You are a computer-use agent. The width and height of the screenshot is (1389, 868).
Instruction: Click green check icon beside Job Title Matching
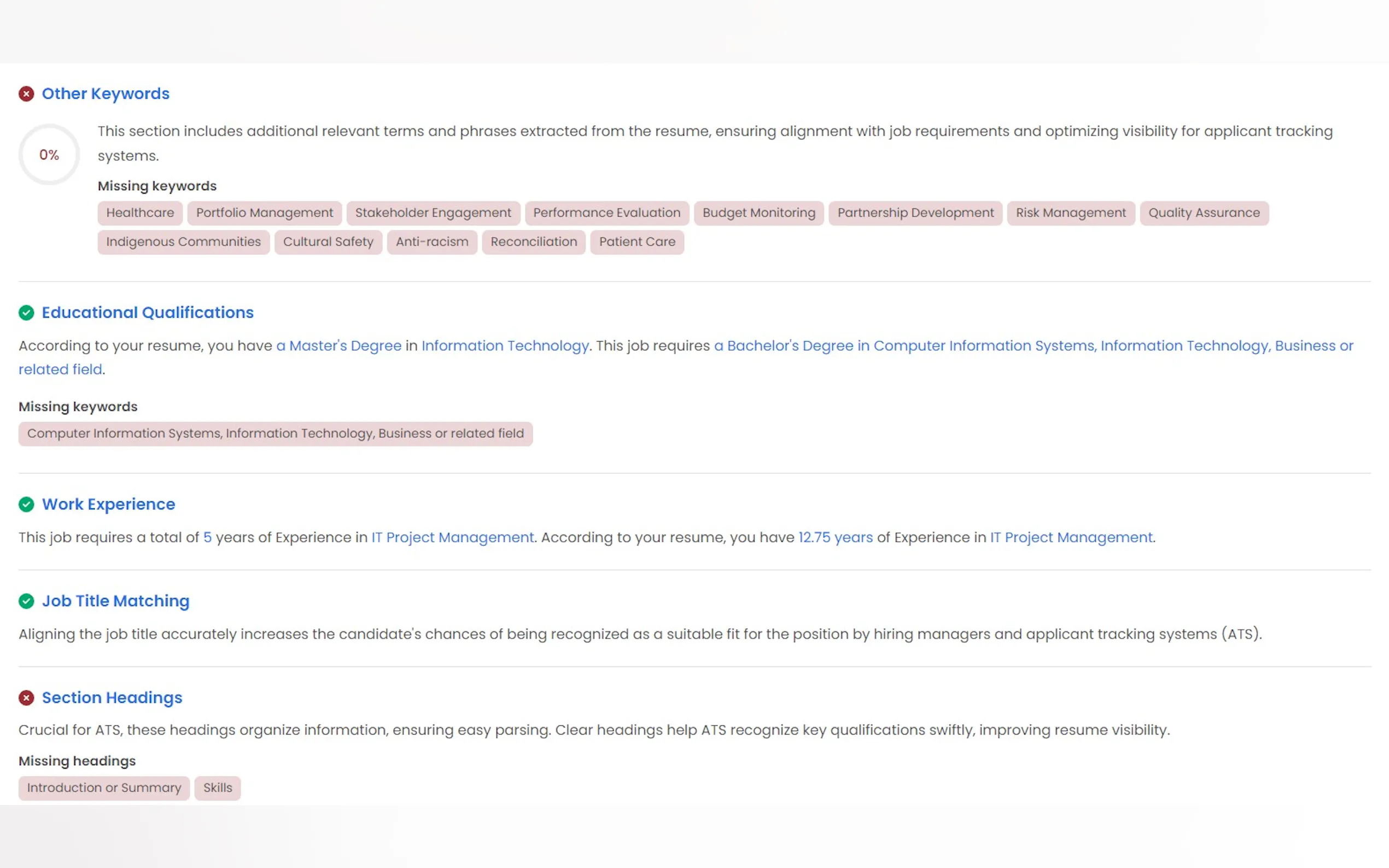(26, 601)
